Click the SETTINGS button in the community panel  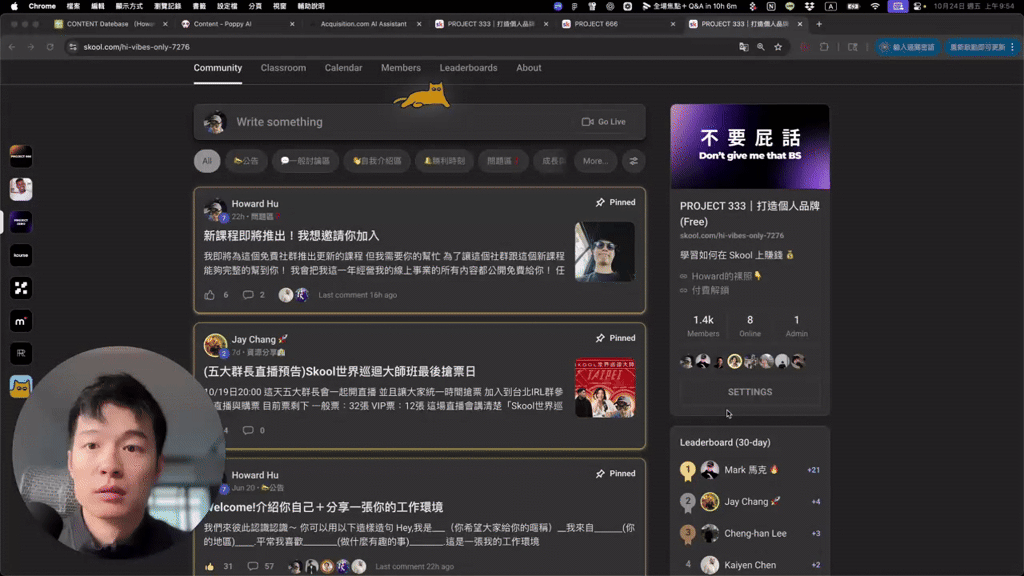point(749,391)
